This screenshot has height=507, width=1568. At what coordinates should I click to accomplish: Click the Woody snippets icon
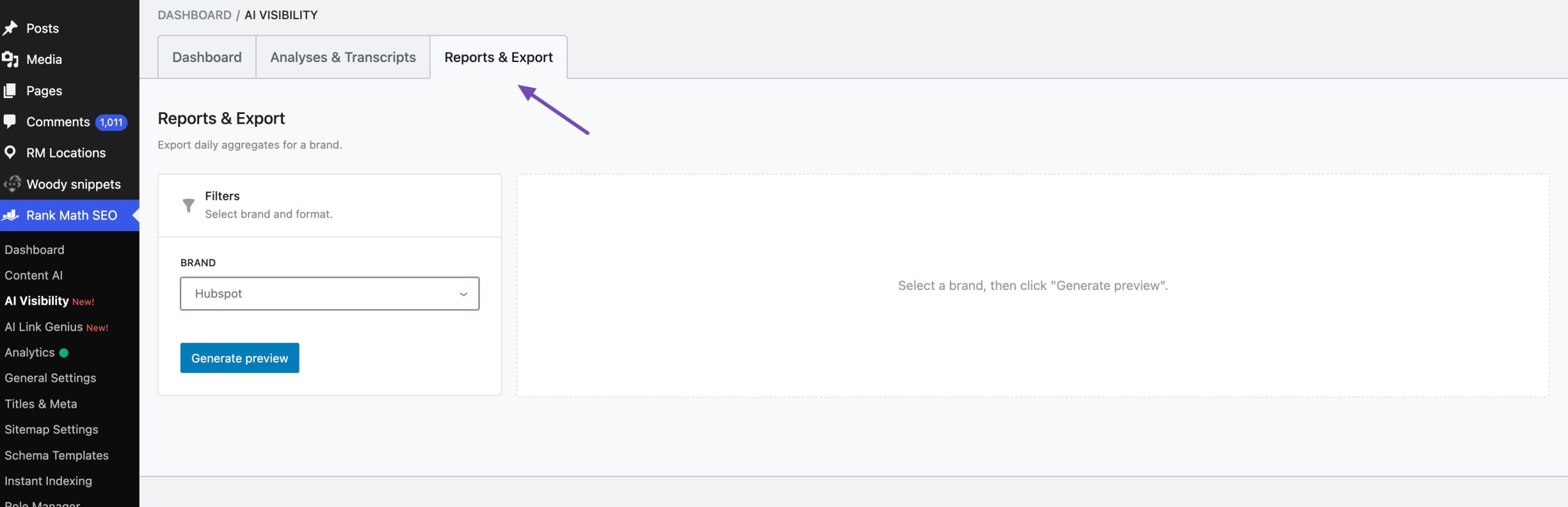coord(12,184)
